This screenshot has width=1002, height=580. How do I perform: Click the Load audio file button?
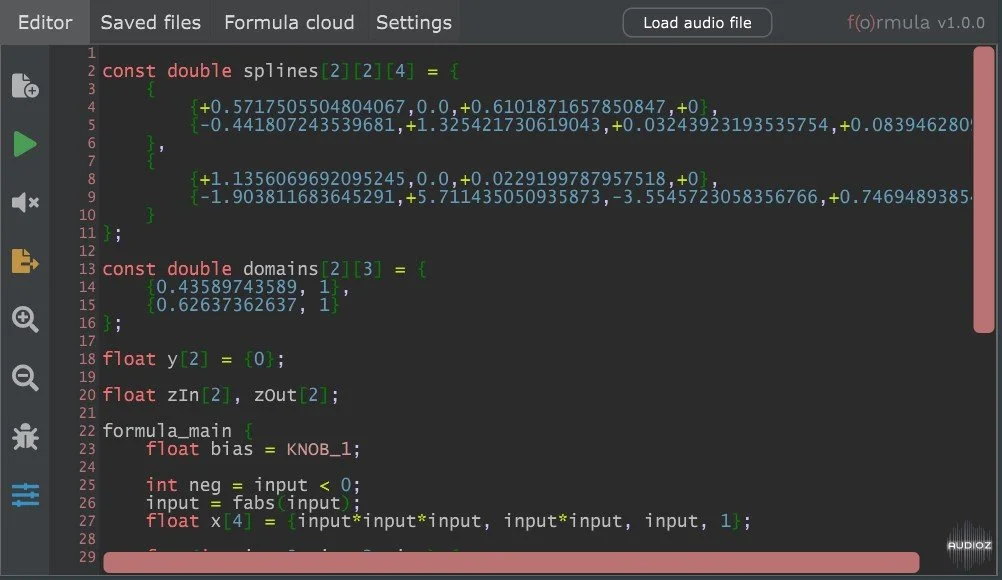tap(697, 22)
